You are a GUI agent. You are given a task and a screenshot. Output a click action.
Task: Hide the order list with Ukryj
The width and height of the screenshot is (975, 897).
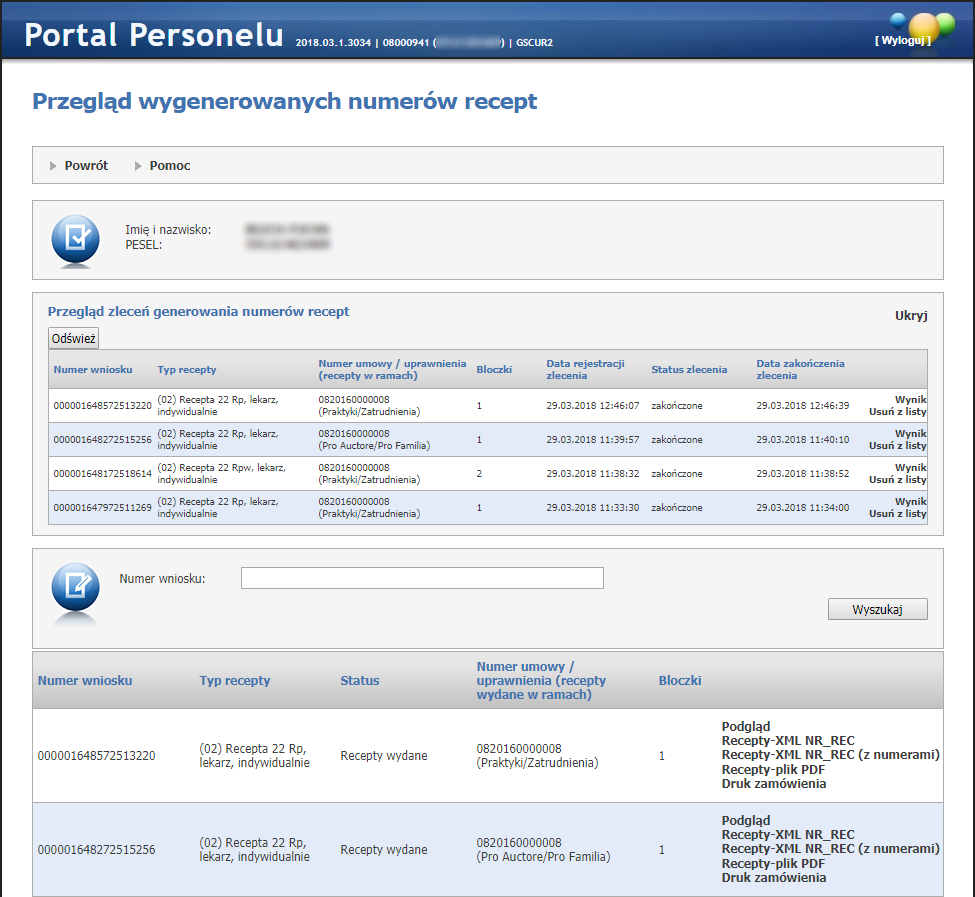click(911, 316)
